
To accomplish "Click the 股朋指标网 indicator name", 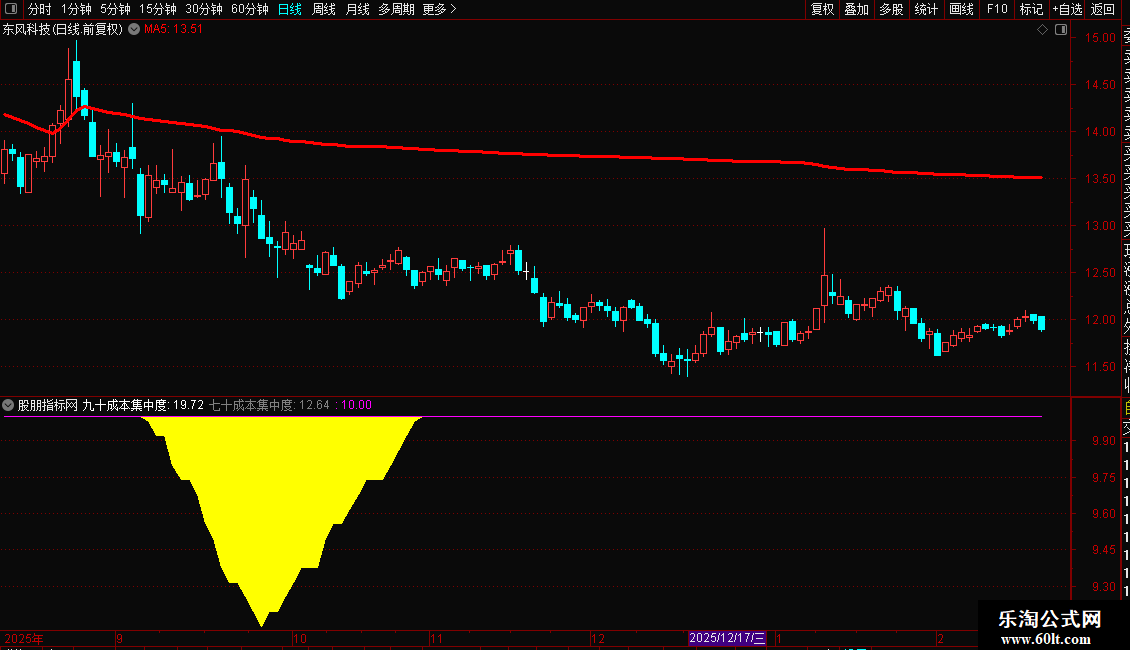I will coord(48,405).
